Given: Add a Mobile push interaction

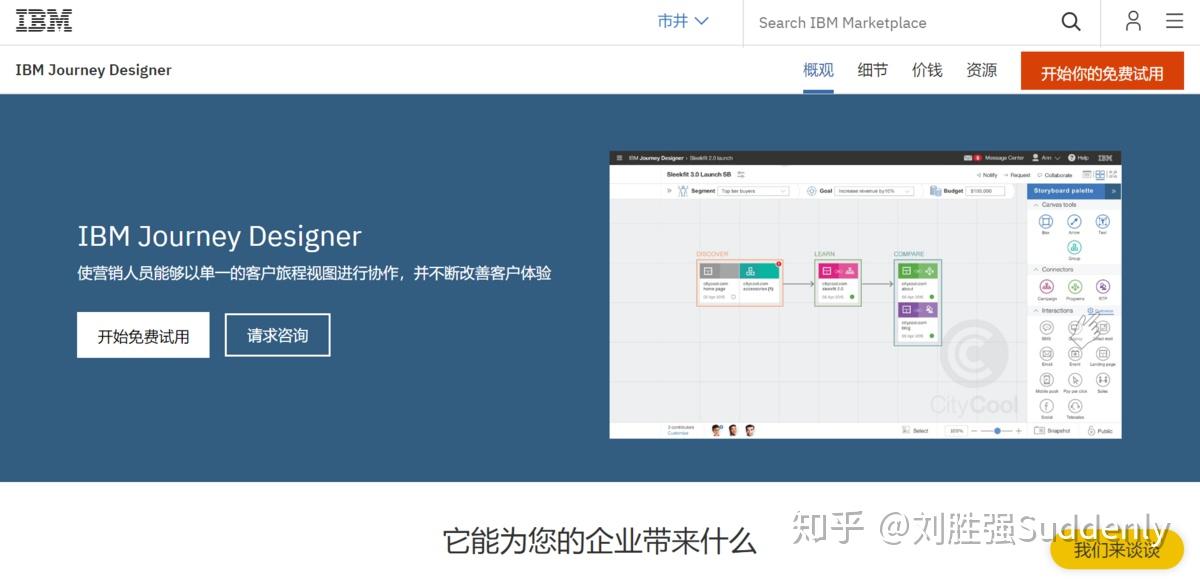Looking at the screenshot, I should [1046, 378].
